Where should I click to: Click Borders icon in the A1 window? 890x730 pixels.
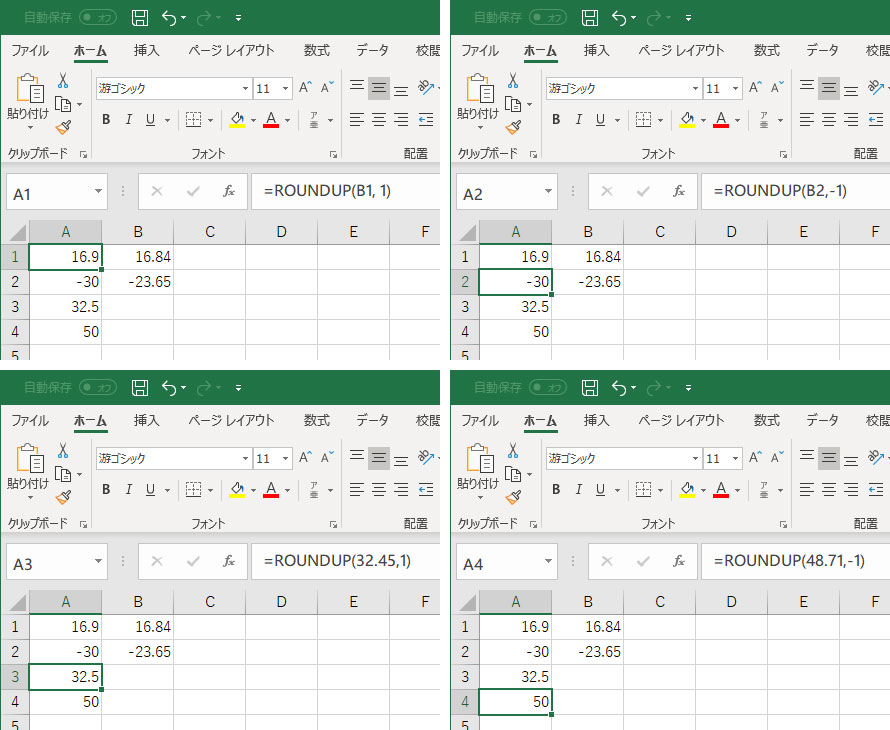click(x=194, y=120)
